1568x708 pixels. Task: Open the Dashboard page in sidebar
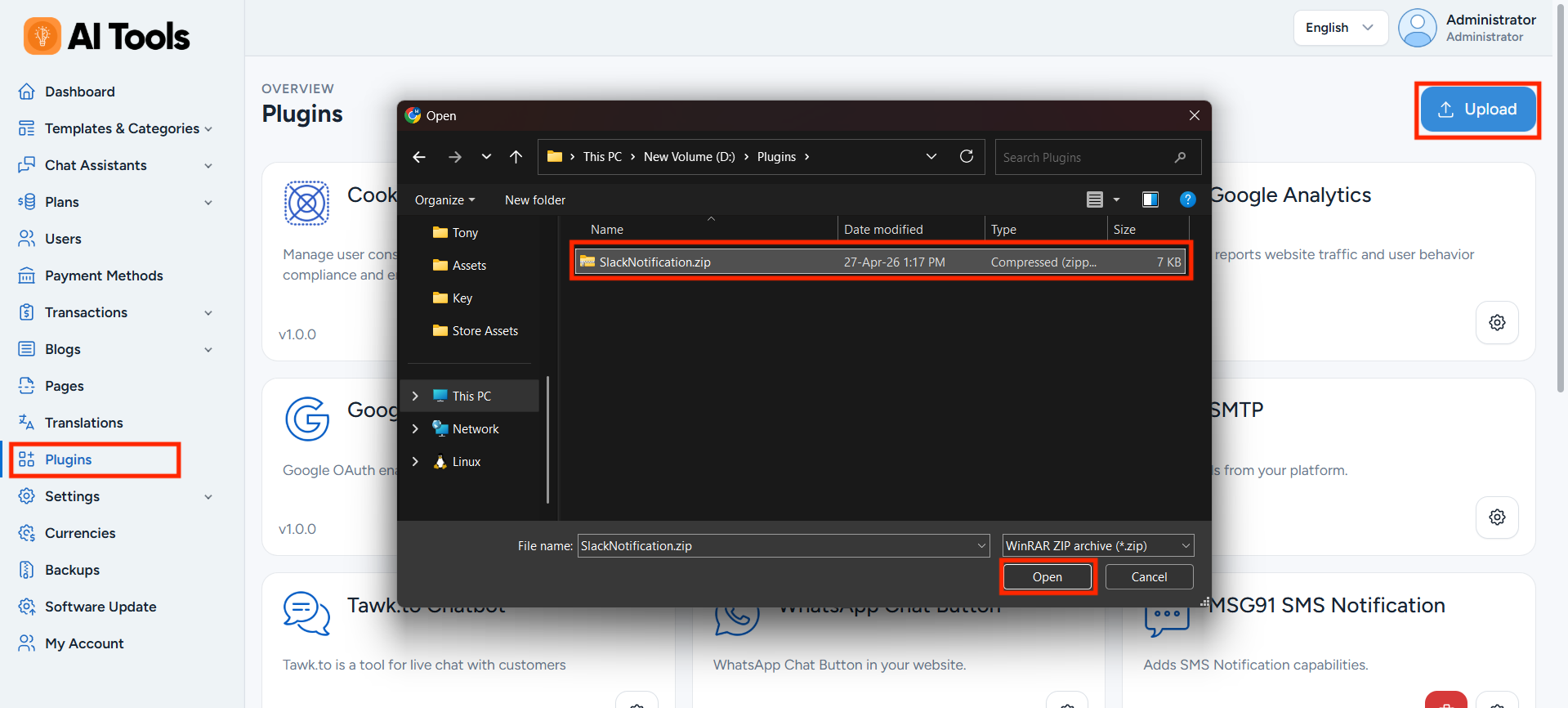[79, 92]
